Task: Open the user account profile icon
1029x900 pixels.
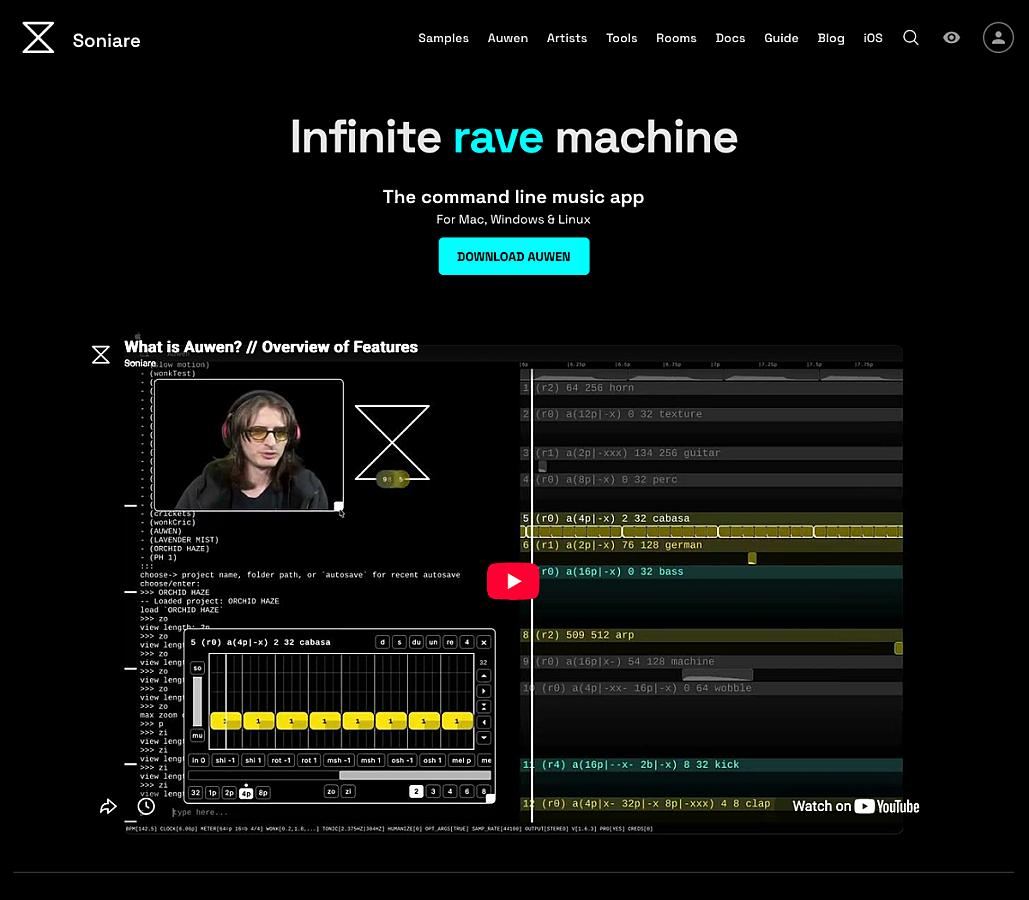Action: point(998,37)
